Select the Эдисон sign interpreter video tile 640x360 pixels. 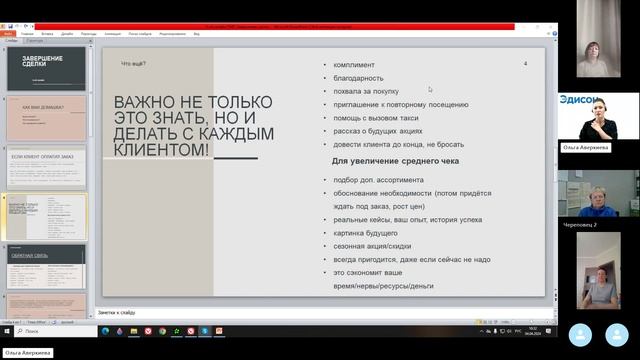[x=599, y=116]
